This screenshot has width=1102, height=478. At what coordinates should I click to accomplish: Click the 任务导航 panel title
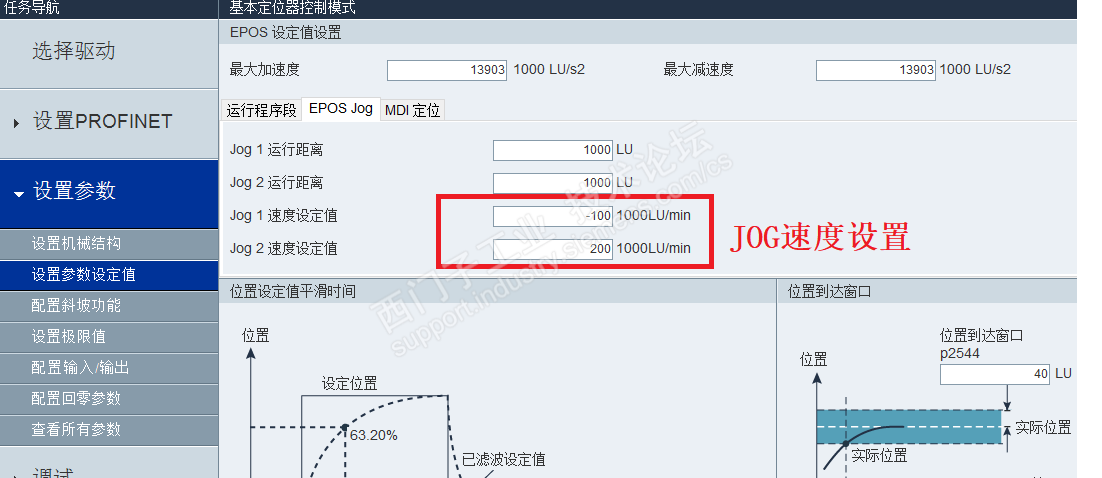coord(32,8)
